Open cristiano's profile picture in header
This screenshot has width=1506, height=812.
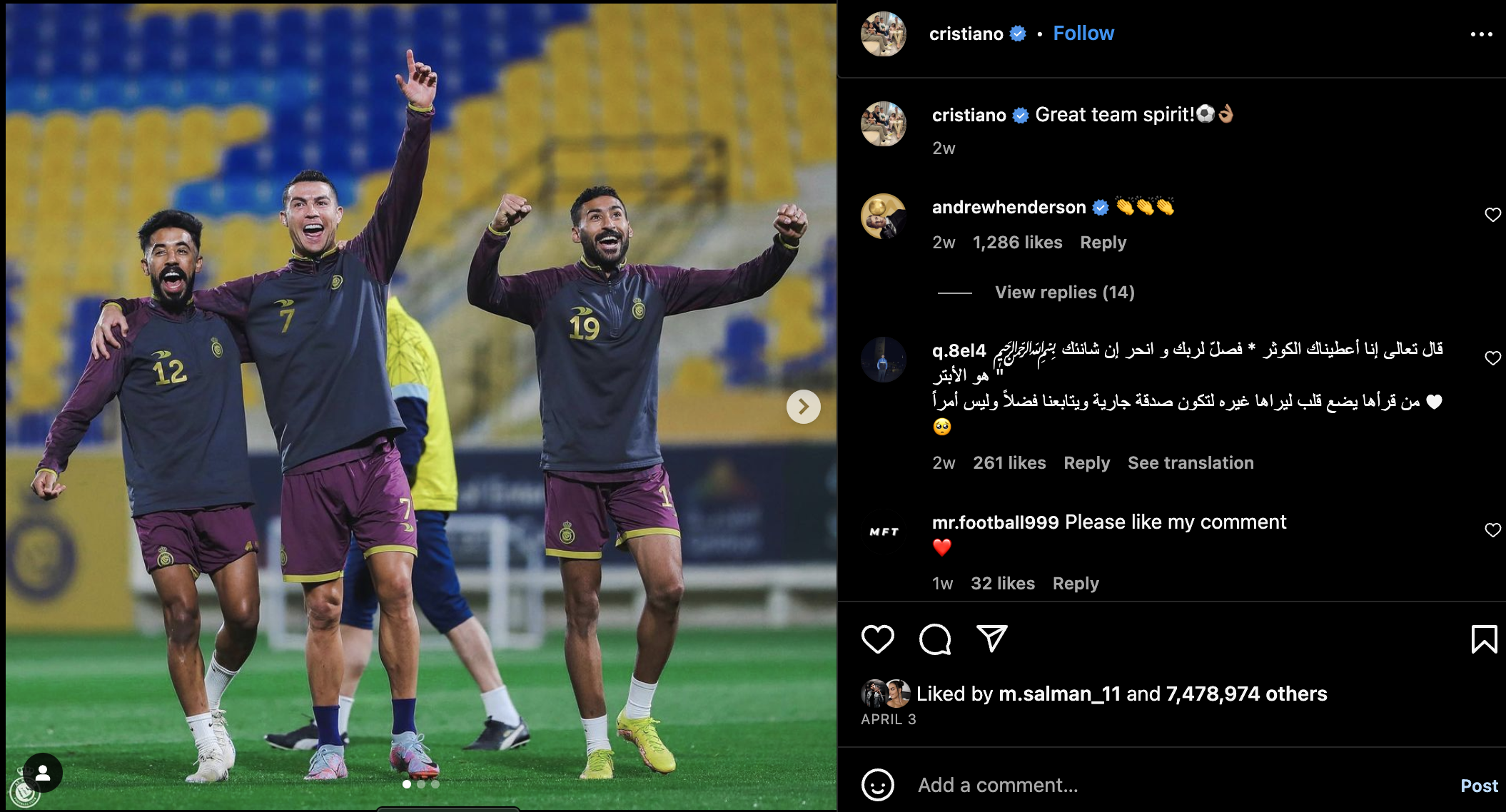[883, 34]
